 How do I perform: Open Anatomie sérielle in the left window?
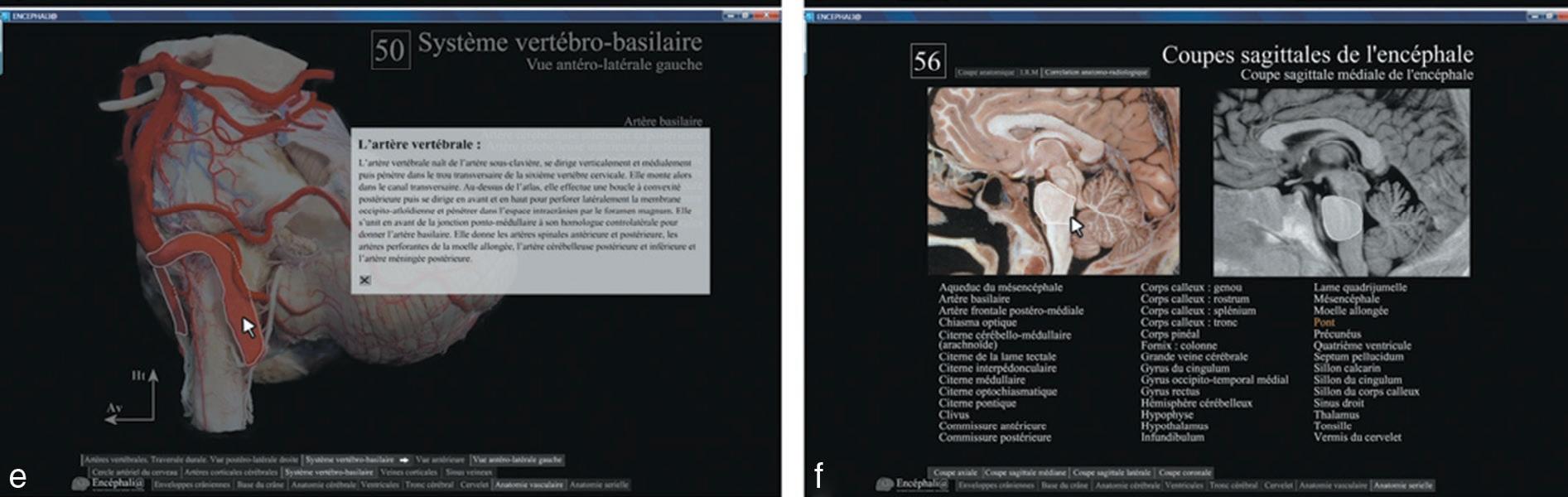pyautogui.click(x=599, y=485)
